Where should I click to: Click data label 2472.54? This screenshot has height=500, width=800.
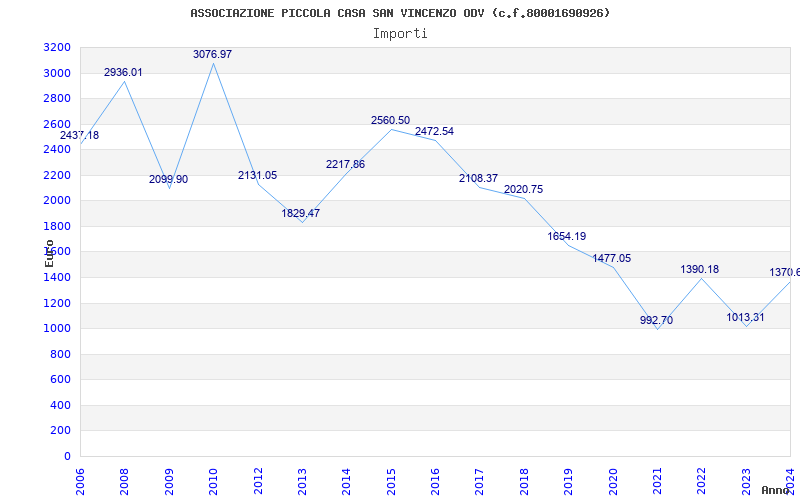coord(434,131)
